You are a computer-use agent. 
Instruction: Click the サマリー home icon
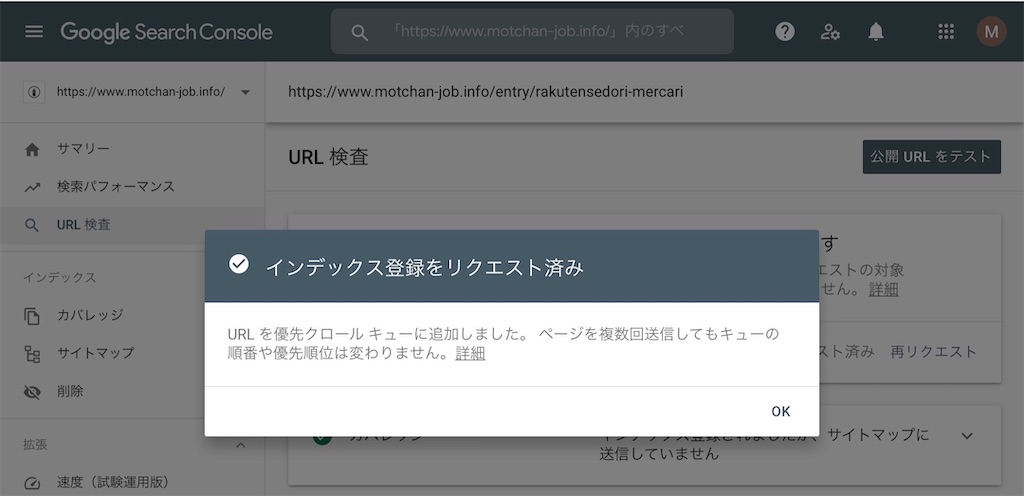coord(32,149)
